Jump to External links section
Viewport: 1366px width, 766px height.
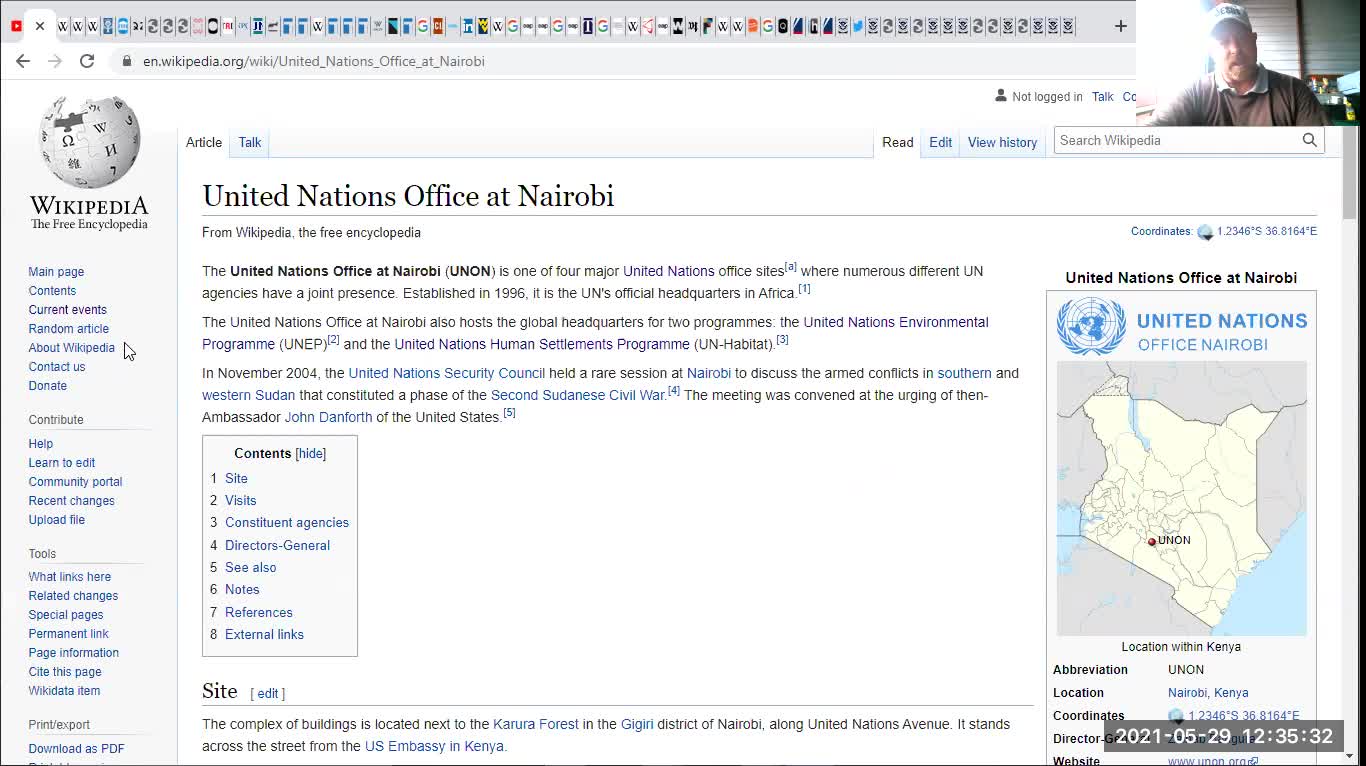tap(264, 635)
